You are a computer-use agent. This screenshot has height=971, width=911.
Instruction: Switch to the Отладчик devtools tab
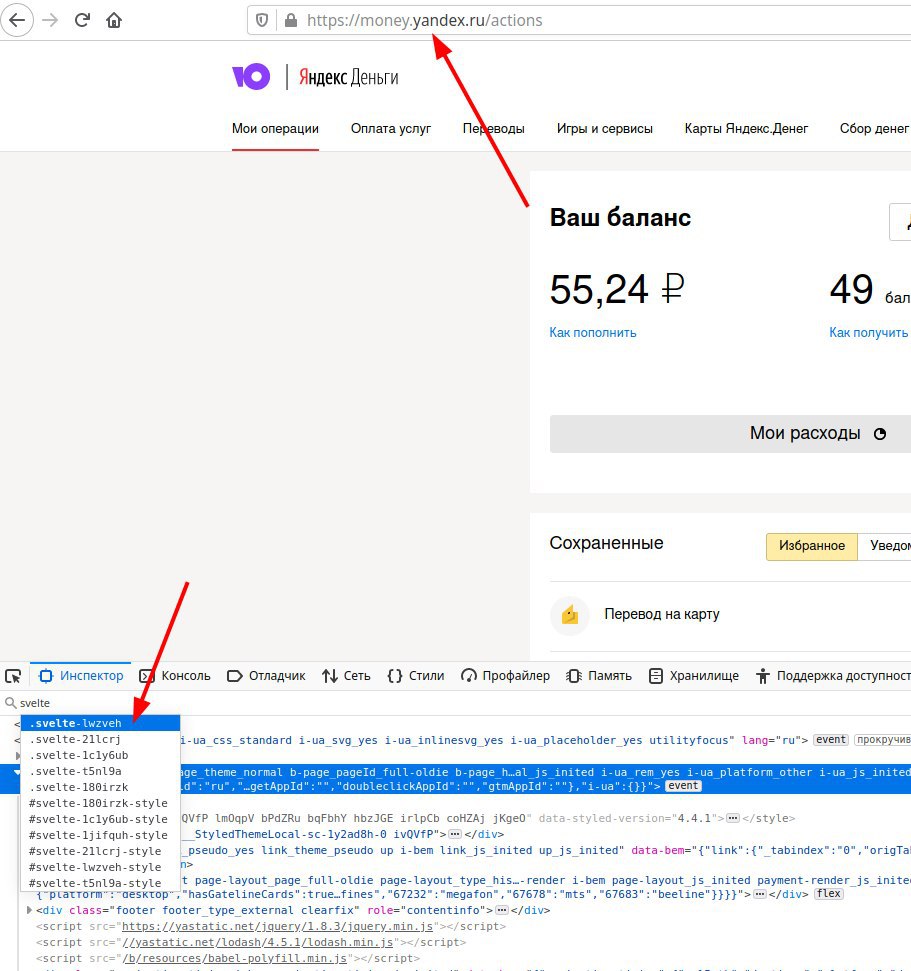[266, 676]
